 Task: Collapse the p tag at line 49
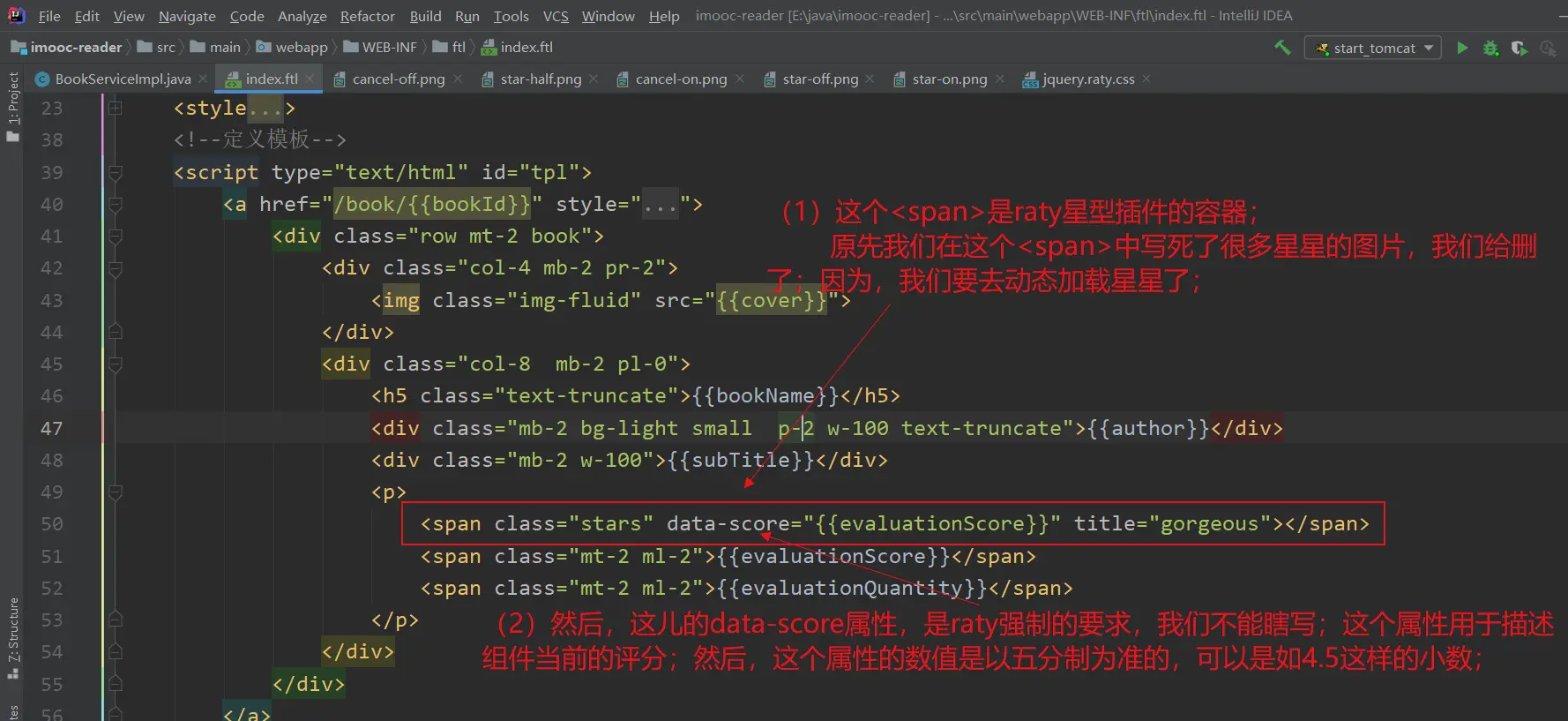tap(115, 492)
